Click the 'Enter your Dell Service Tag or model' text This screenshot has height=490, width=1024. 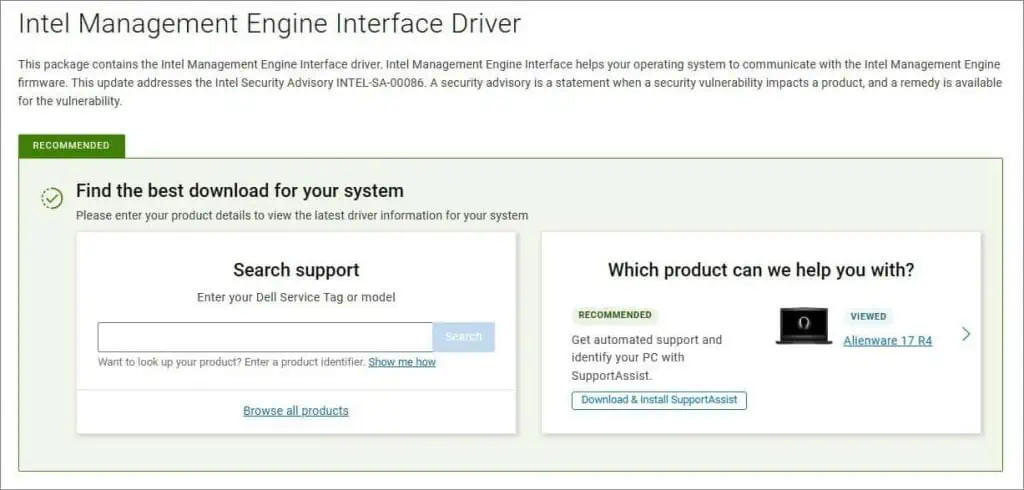(296, 297)
